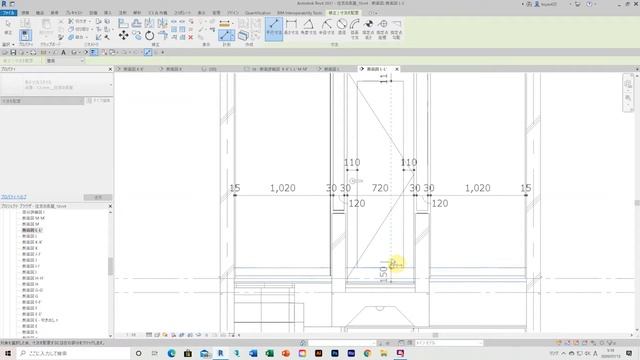Select the right 1,020 dimension text
Screen dimensions: 640x360
478,188
